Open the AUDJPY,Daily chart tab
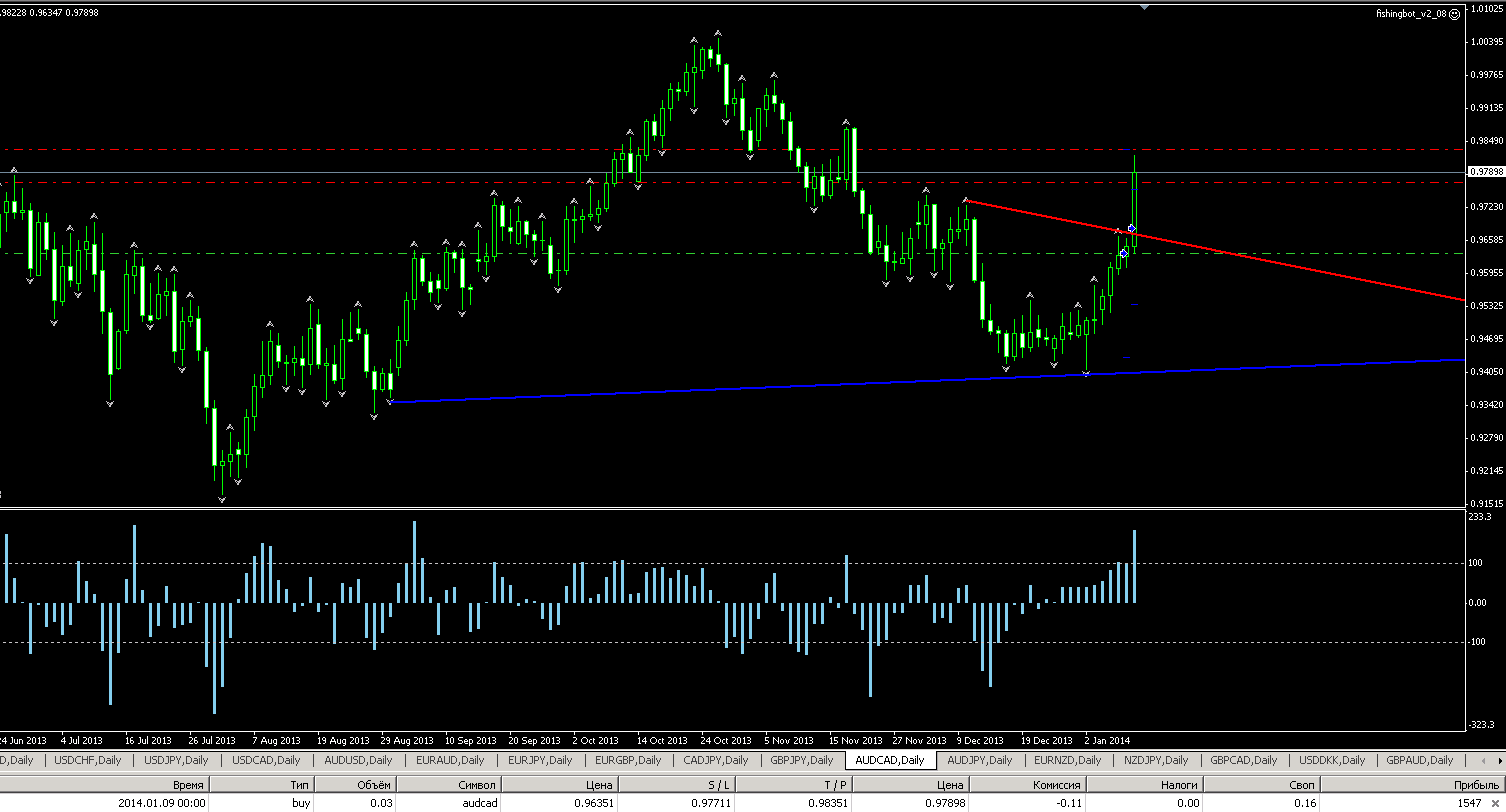The width and height of the screenshot is (1506, 812). 983,761
